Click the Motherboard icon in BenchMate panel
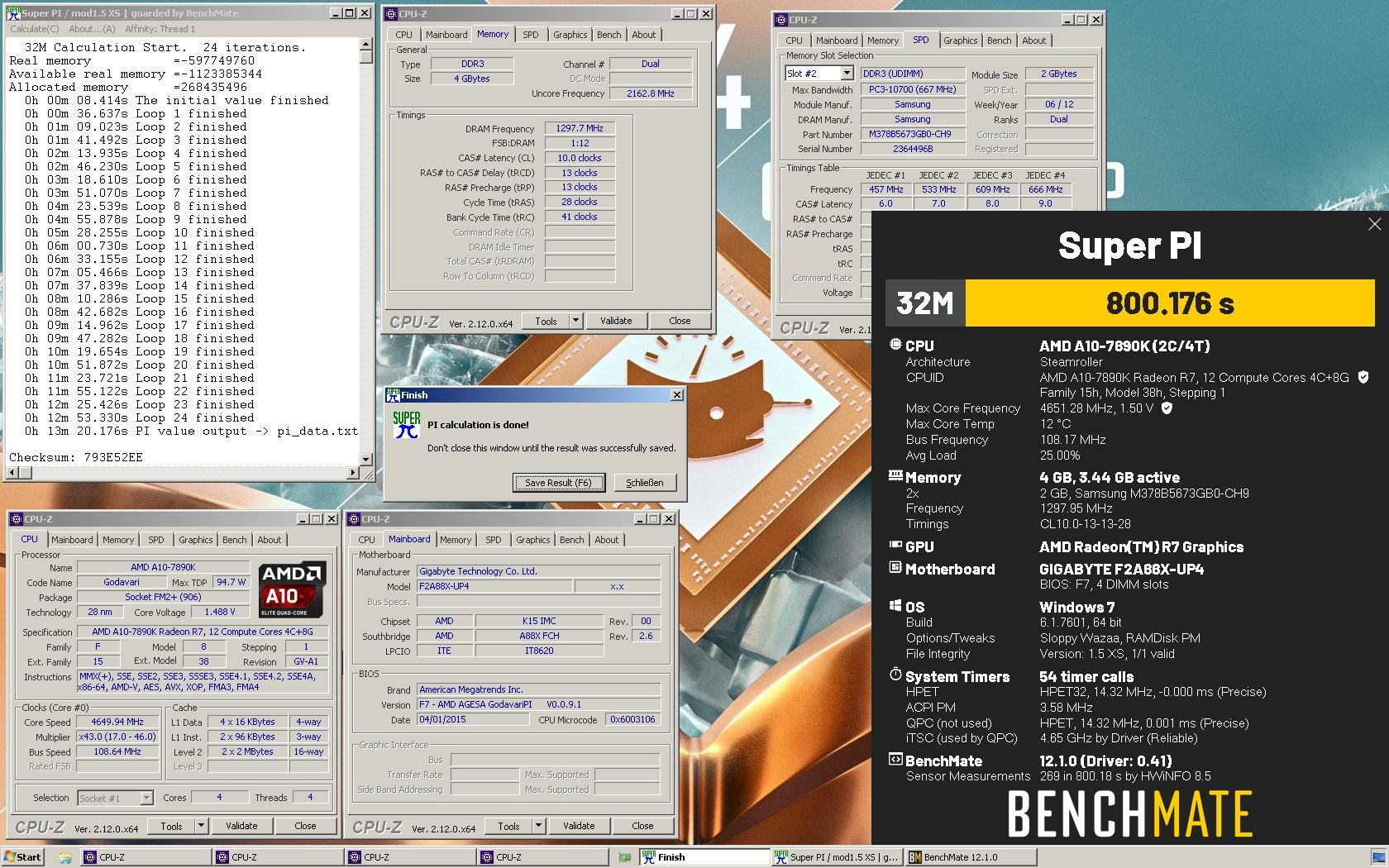The width and height of the screenshot is (1389, 868). click(x=895, y=568)
